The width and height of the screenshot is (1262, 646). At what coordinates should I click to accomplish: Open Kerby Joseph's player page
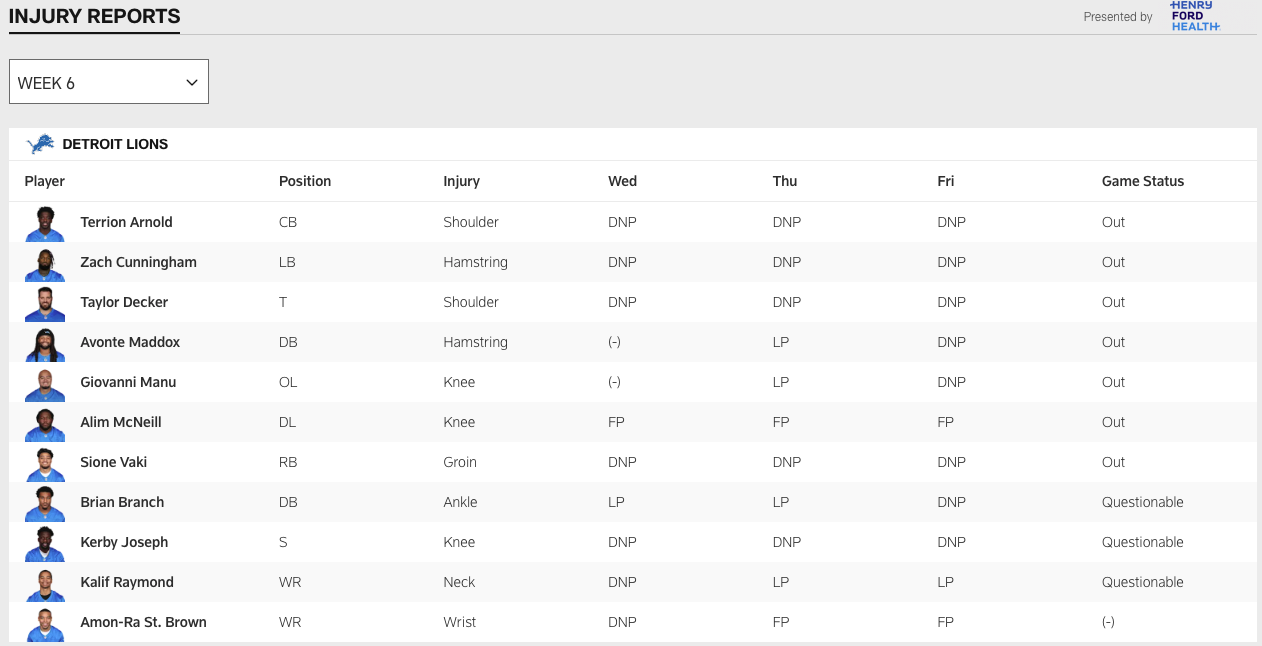click(x=124, y=542)
